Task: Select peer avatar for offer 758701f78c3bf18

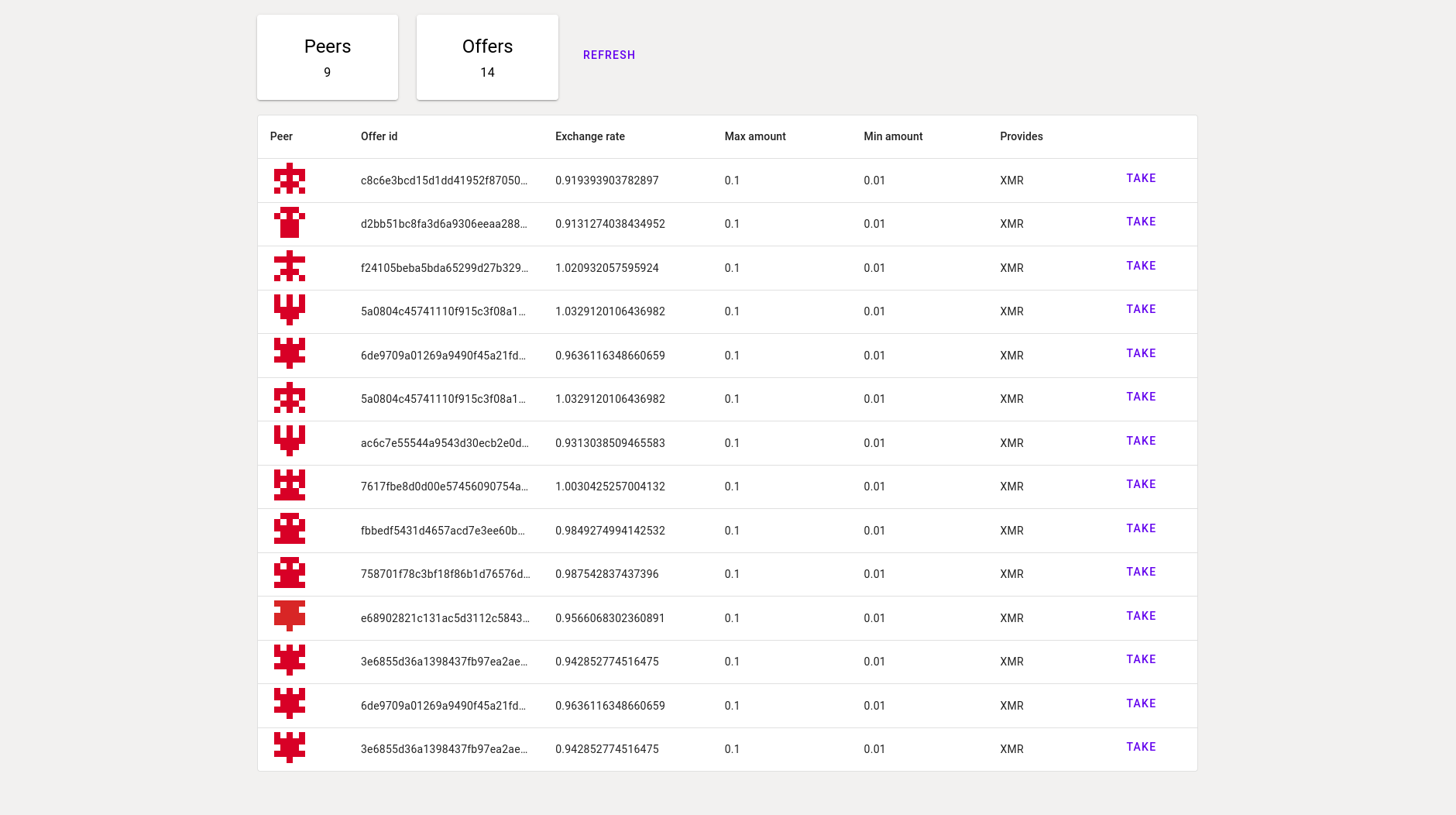Action: click(289, 573)
